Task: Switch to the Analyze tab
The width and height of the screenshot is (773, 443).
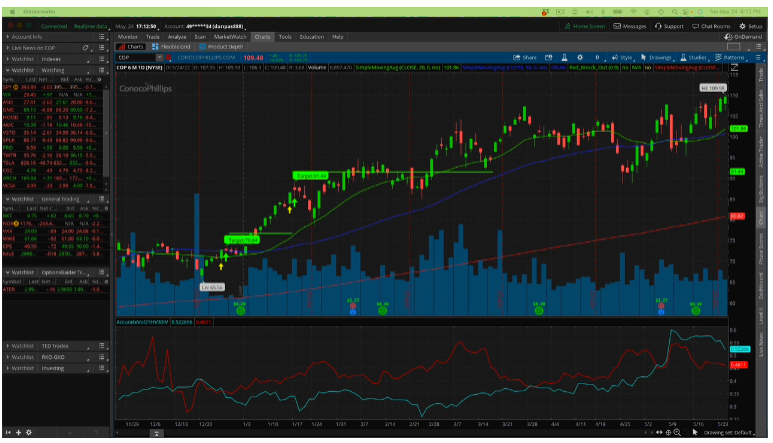Action: point(176,37)
